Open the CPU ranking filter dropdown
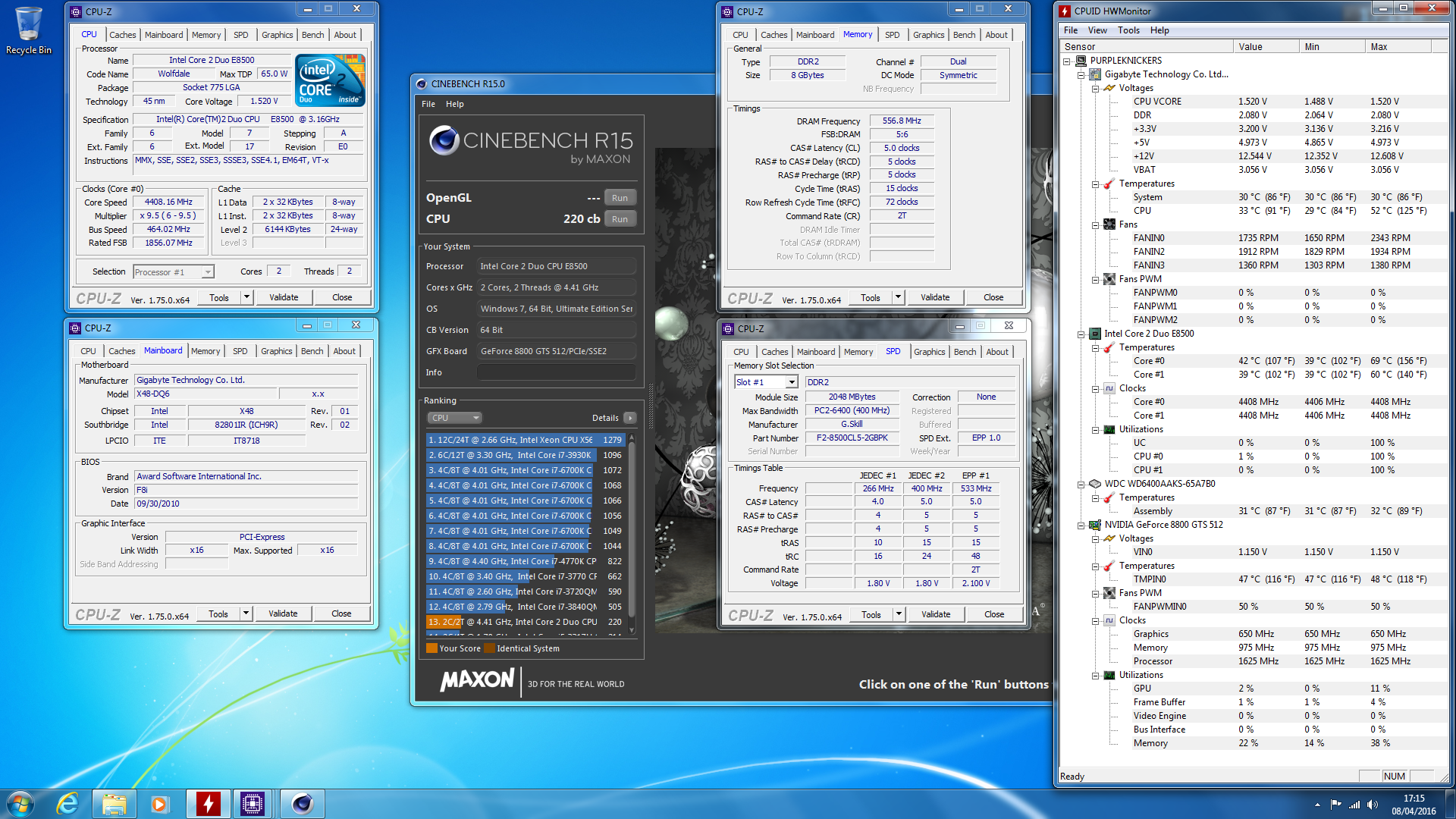The width and height of the screenshot is (1456, 819). click(454, 418)
